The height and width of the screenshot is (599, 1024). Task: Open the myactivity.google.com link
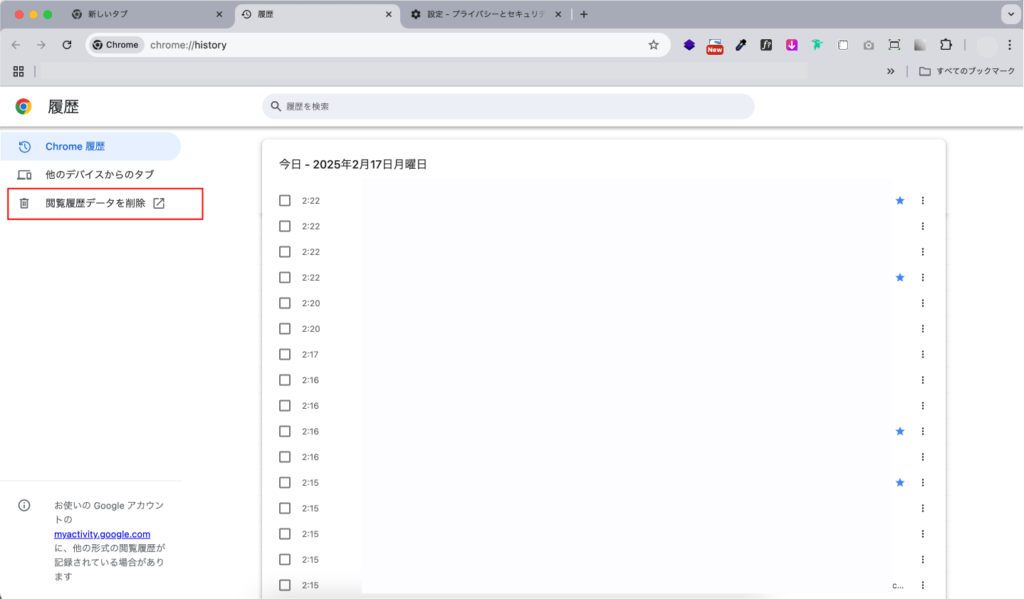[x=102, y=535]
